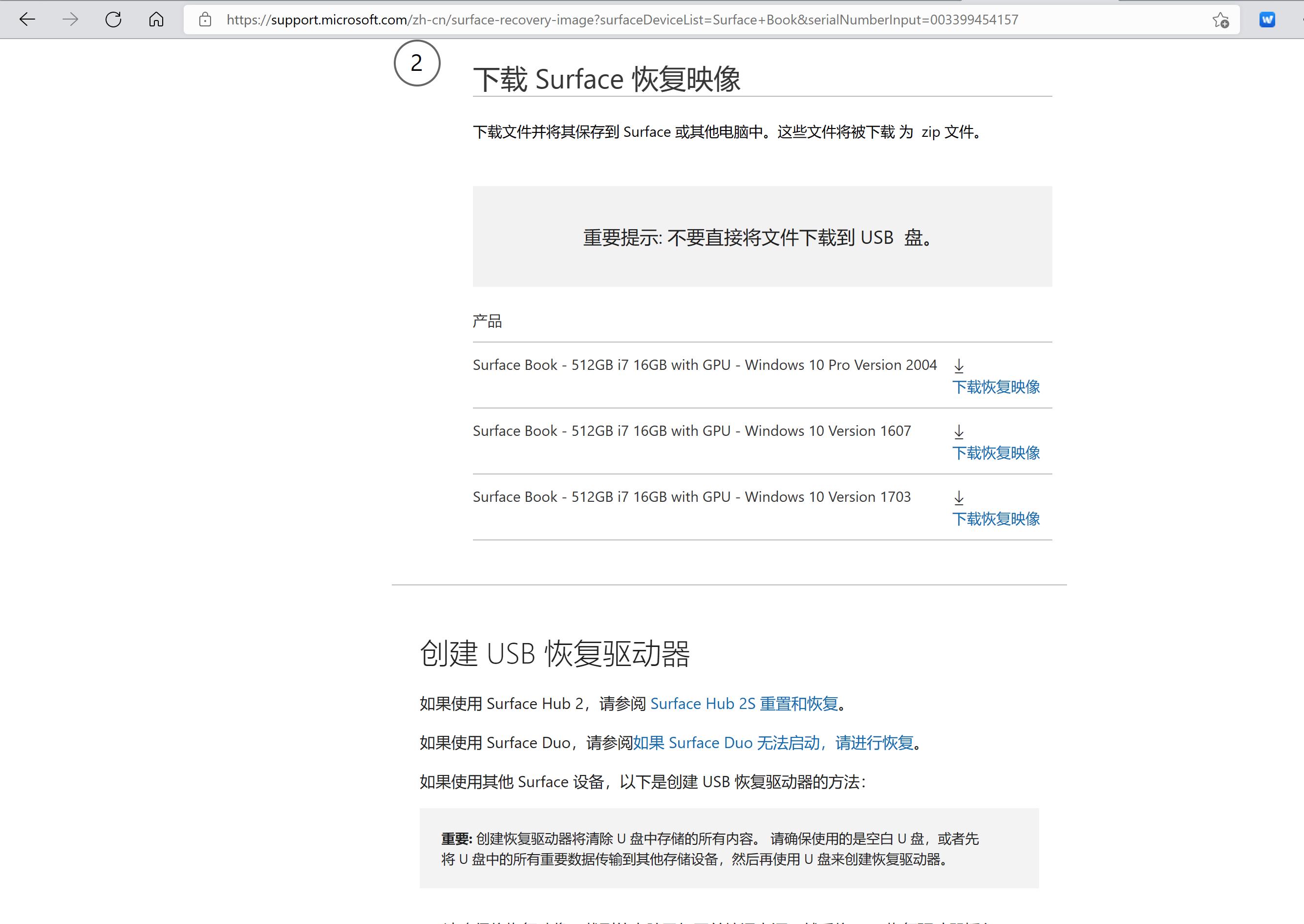The width and height of the screenshot is (1304, 924).
Task: Select 下载恢复映像 for Windows 10 Pro Version 2004
Action: [996, 387]
